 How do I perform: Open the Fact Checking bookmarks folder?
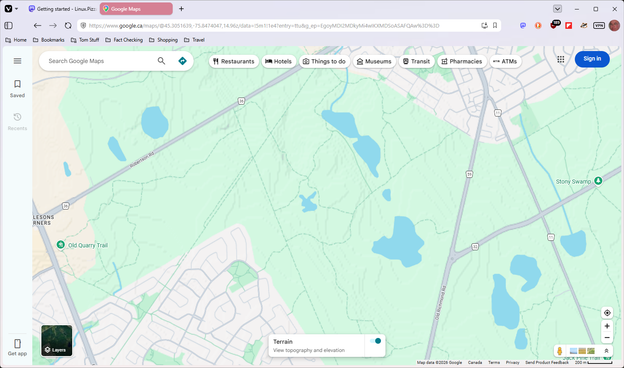124,40
